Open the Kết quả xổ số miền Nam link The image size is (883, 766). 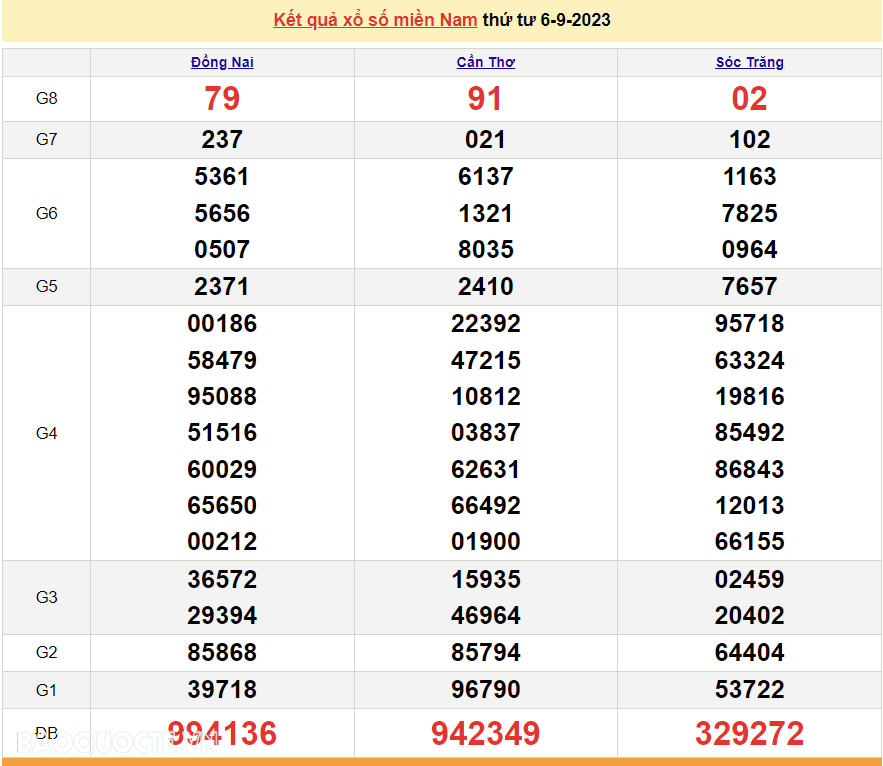(375, 20)
